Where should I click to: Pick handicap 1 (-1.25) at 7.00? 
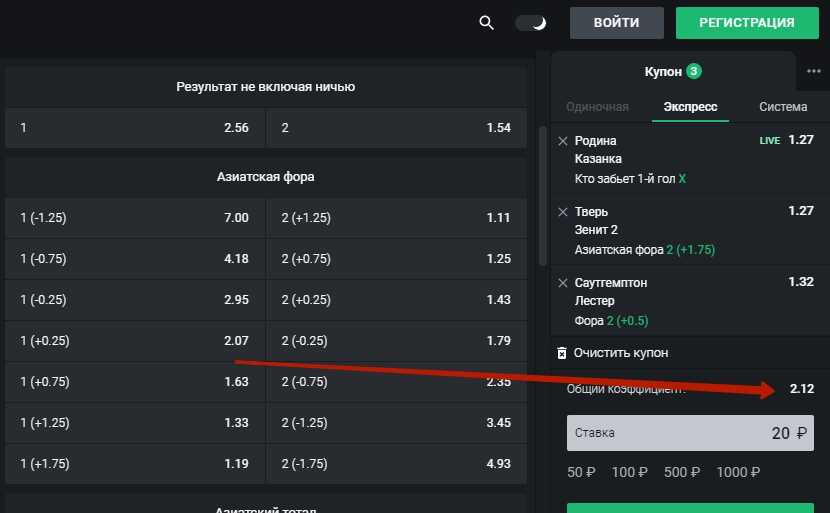pos(135,218)
